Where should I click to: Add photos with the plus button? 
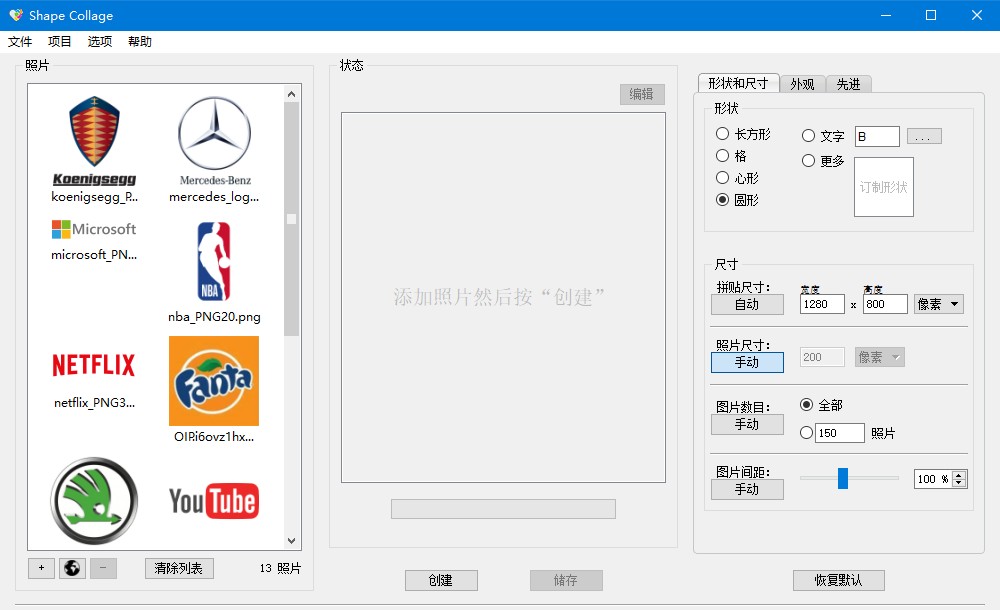point(41,568)
